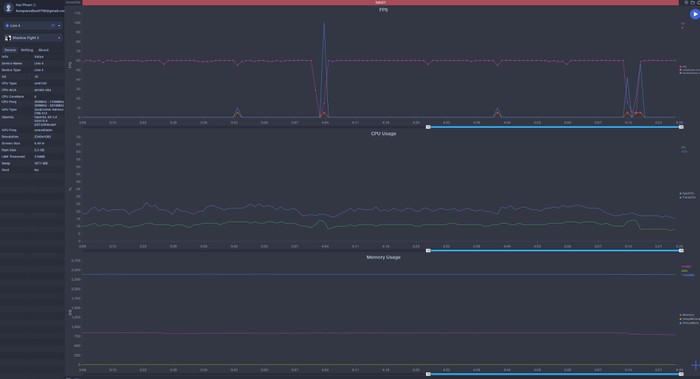700x379 pixels.
Task: Click the FPS chart title
Action: click(383, 10)
